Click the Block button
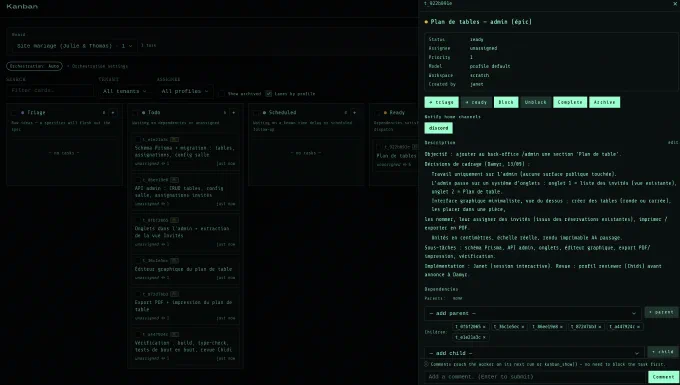This screenshot has height=385, width=680. [x=506, y=102]
